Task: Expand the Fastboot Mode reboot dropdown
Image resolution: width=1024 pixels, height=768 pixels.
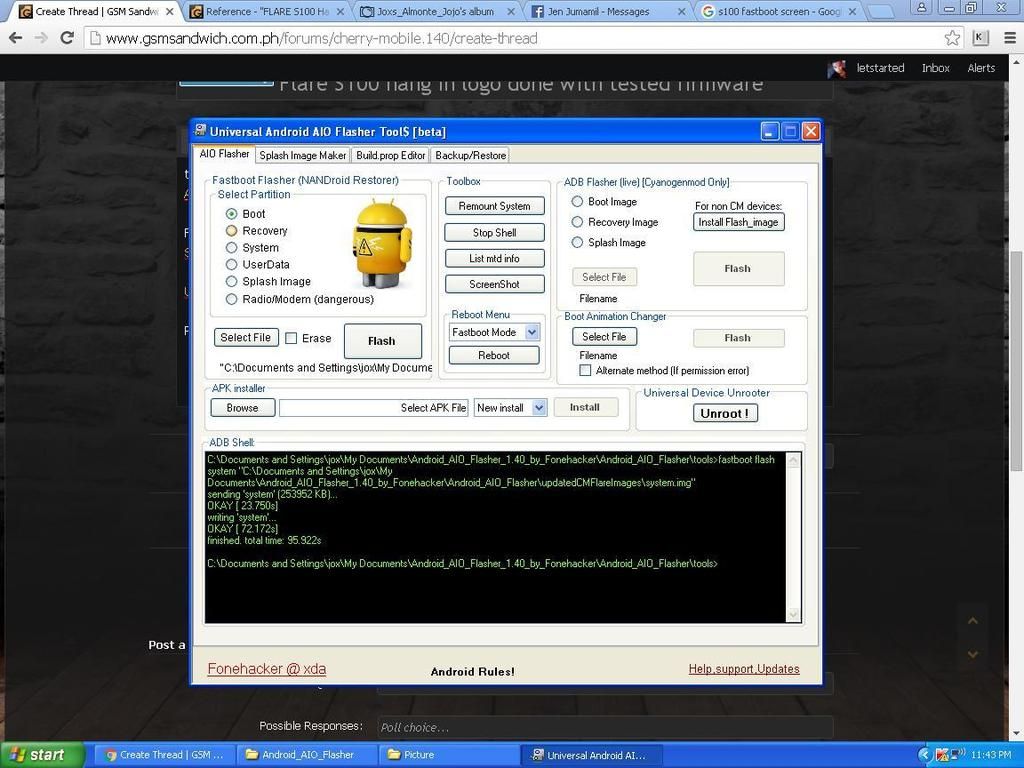Action: click(532, 332)
